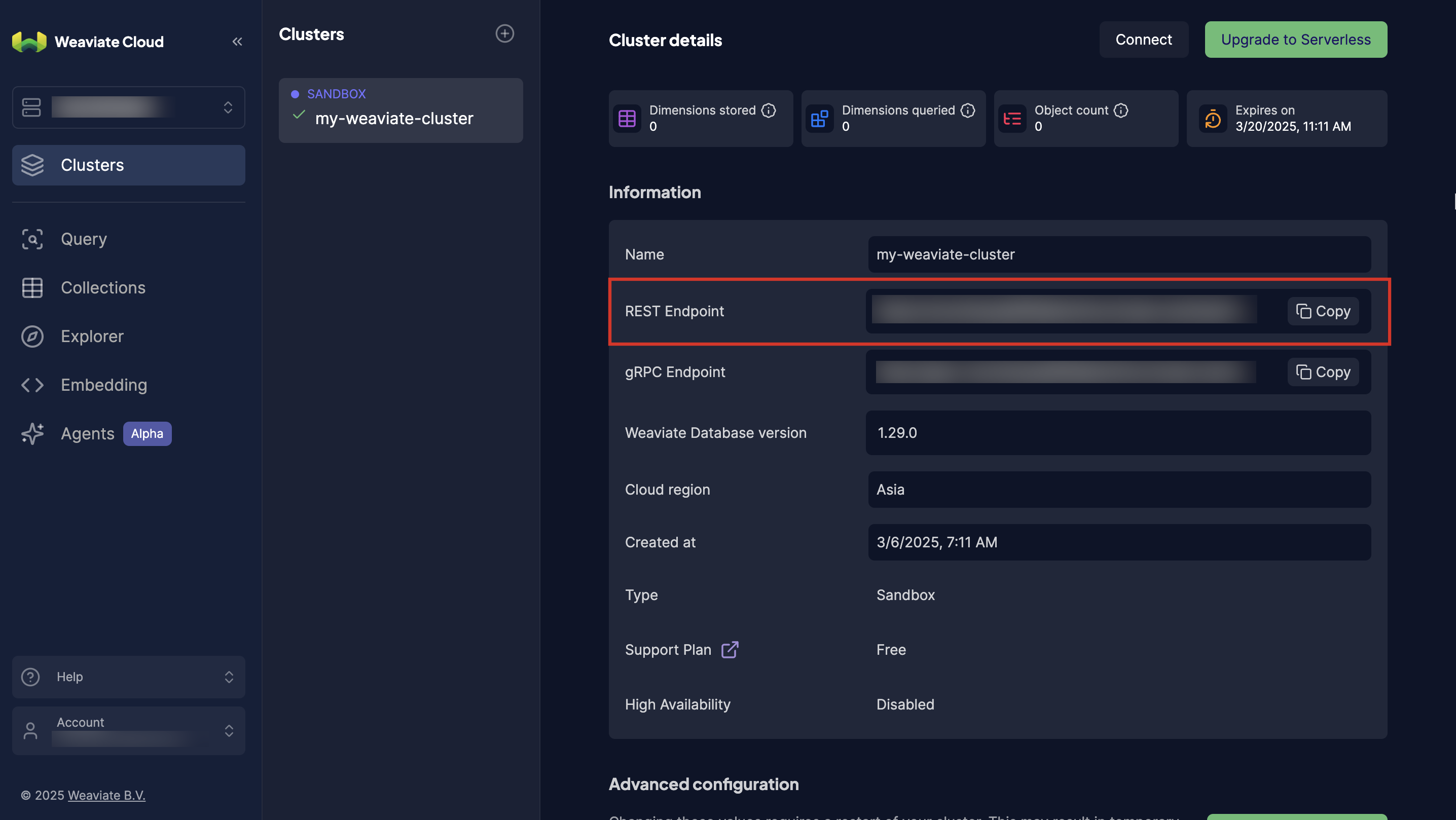Click the Clusters stacked layers icon
The height and width of the screenshot is (820, 1456).
click(x=32, y=165)
